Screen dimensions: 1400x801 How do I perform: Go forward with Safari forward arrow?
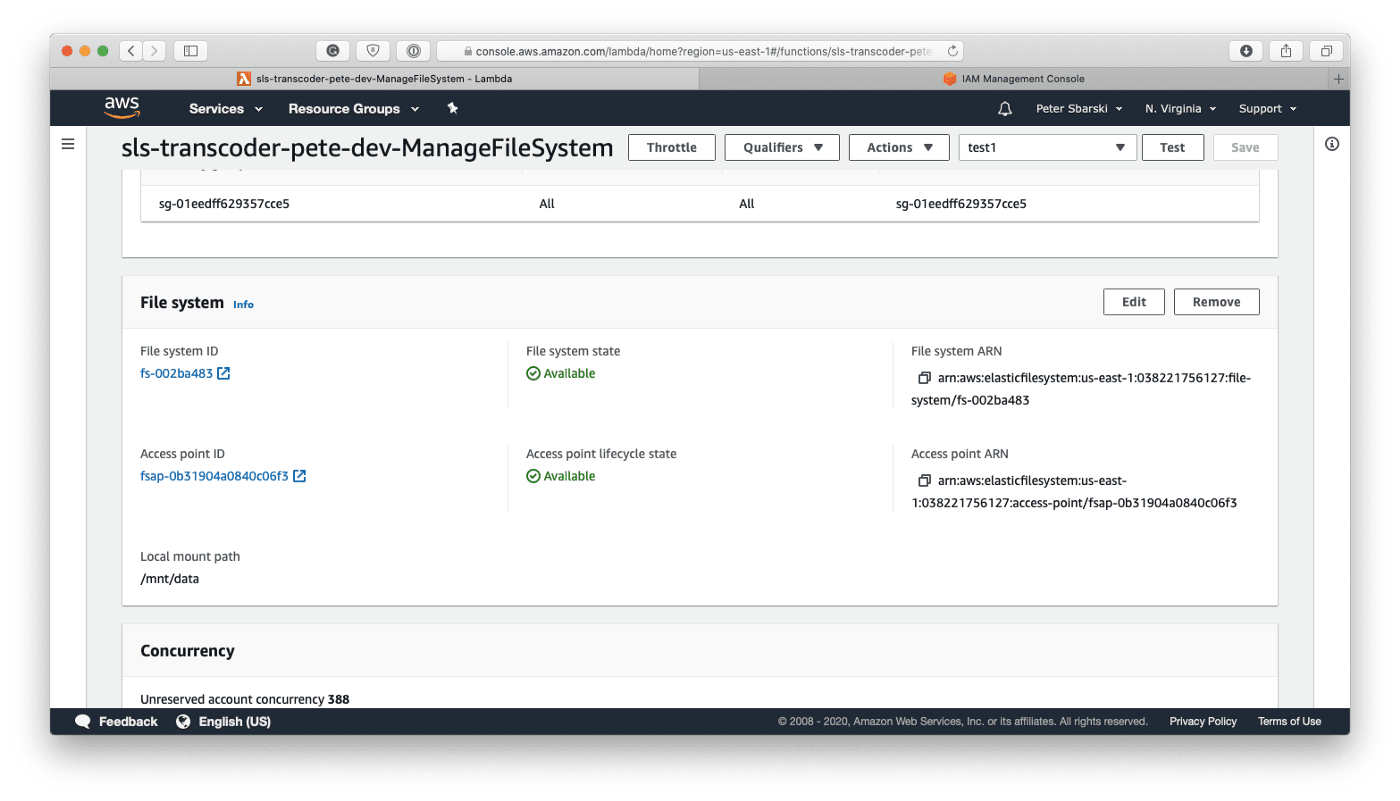tap(155, 50)
